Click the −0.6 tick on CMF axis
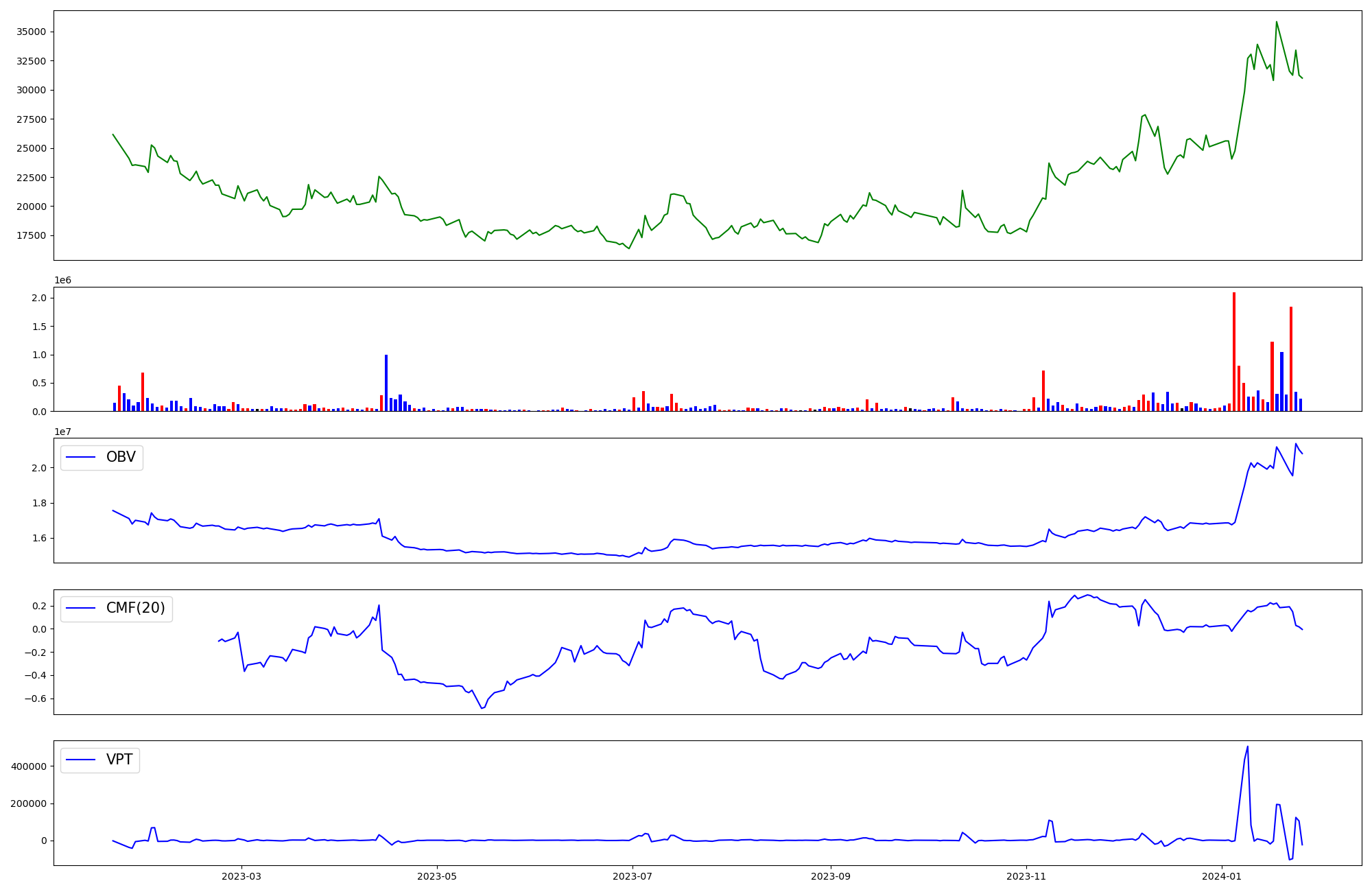The width and height of the screenshot is (1372, 892). click(x=34, y=699)
